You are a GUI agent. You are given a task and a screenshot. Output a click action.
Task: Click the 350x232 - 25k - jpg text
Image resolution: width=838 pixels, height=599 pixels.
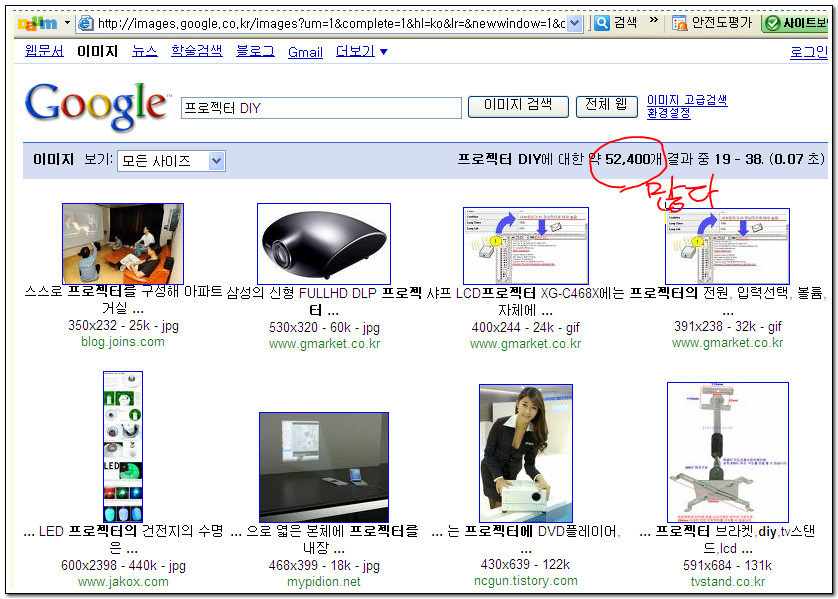tap(123, 325)
